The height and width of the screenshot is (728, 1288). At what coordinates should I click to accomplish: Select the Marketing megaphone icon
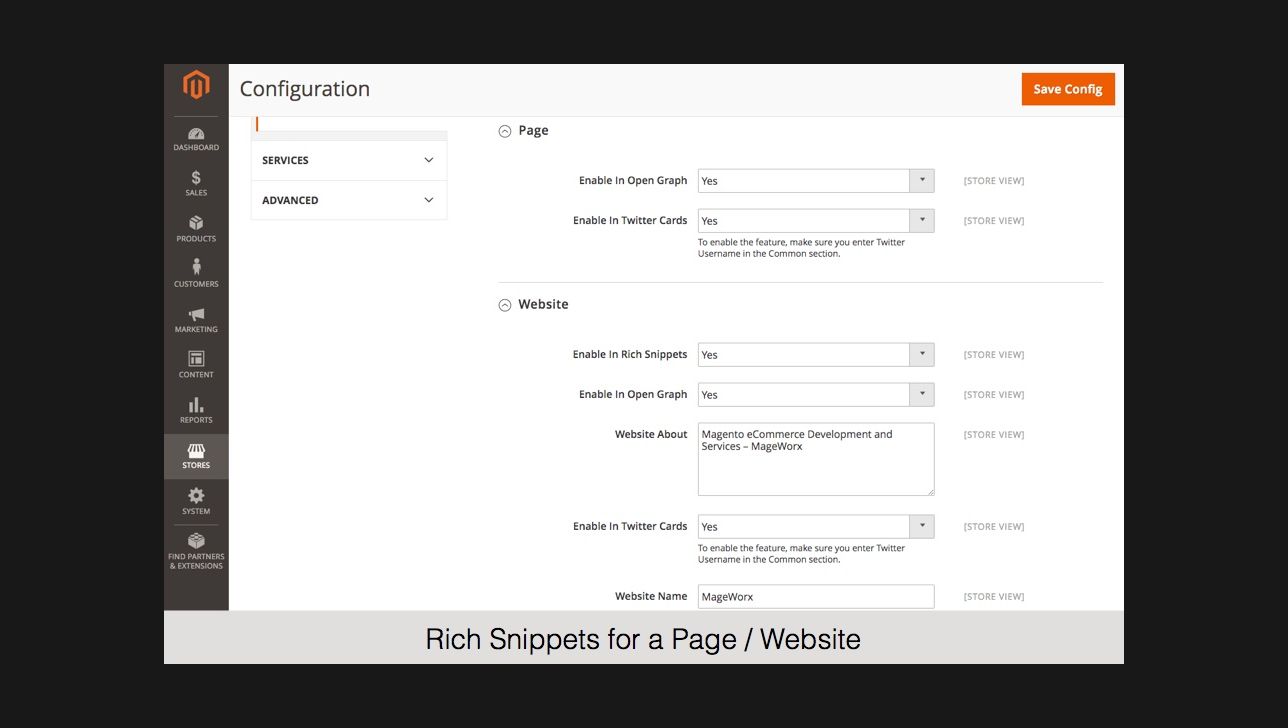pos(196,319)
